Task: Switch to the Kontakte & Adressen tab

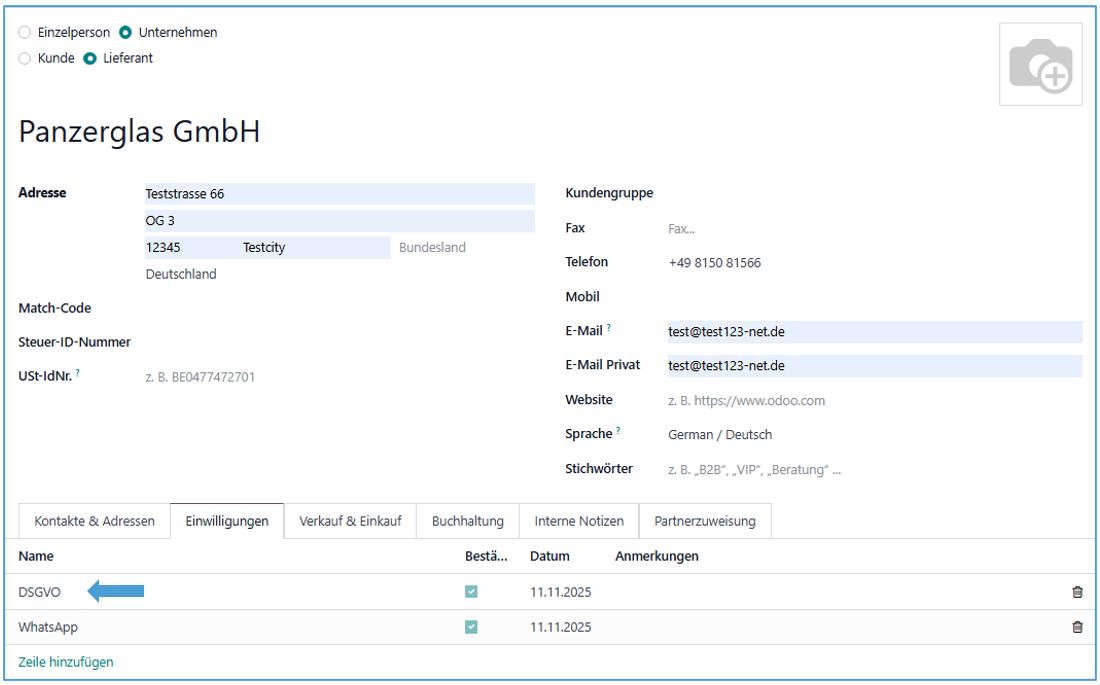Action: coord(94,521)
